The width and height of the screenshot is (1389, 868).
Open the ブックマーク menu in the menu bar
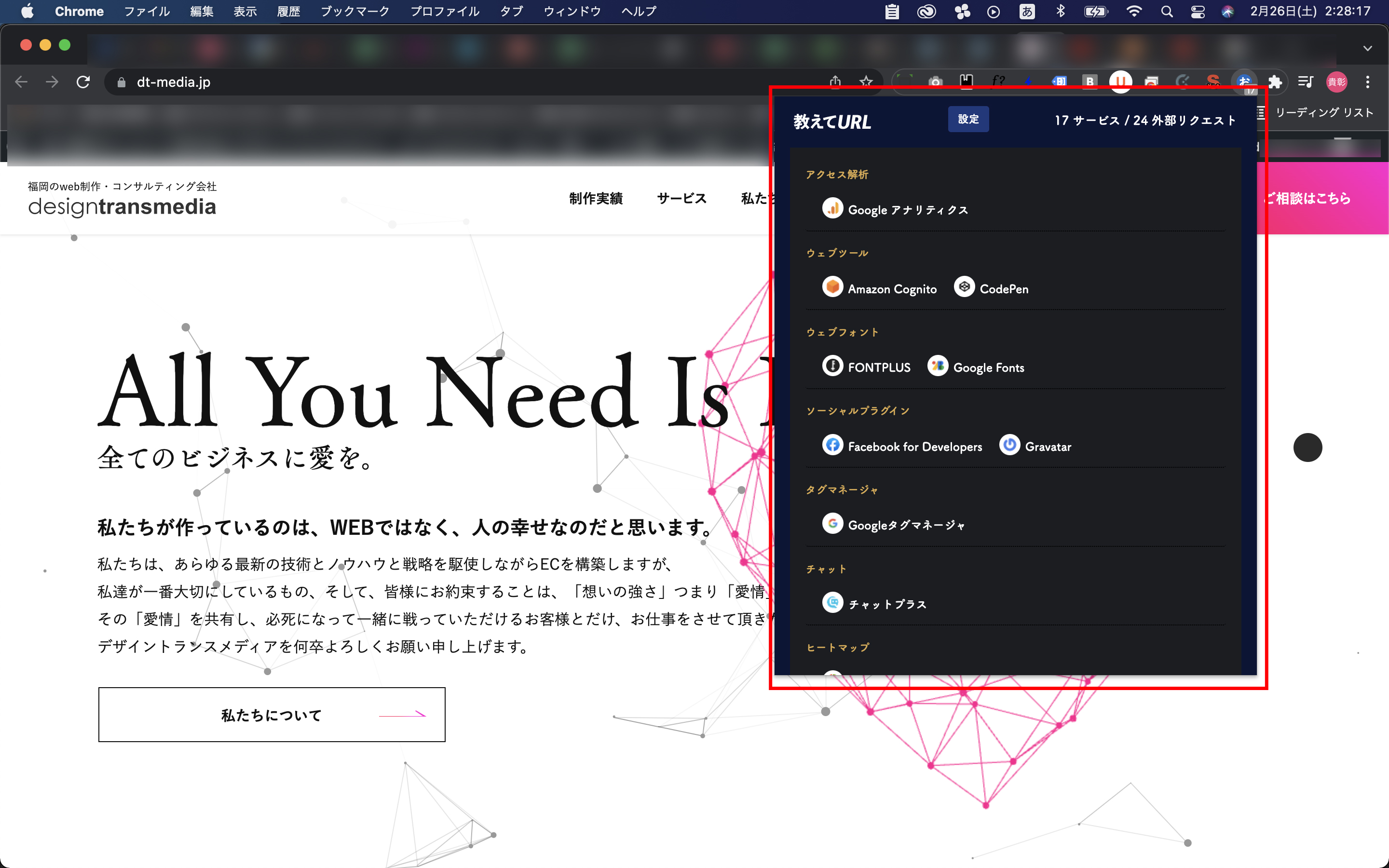(x=354, y=12)
